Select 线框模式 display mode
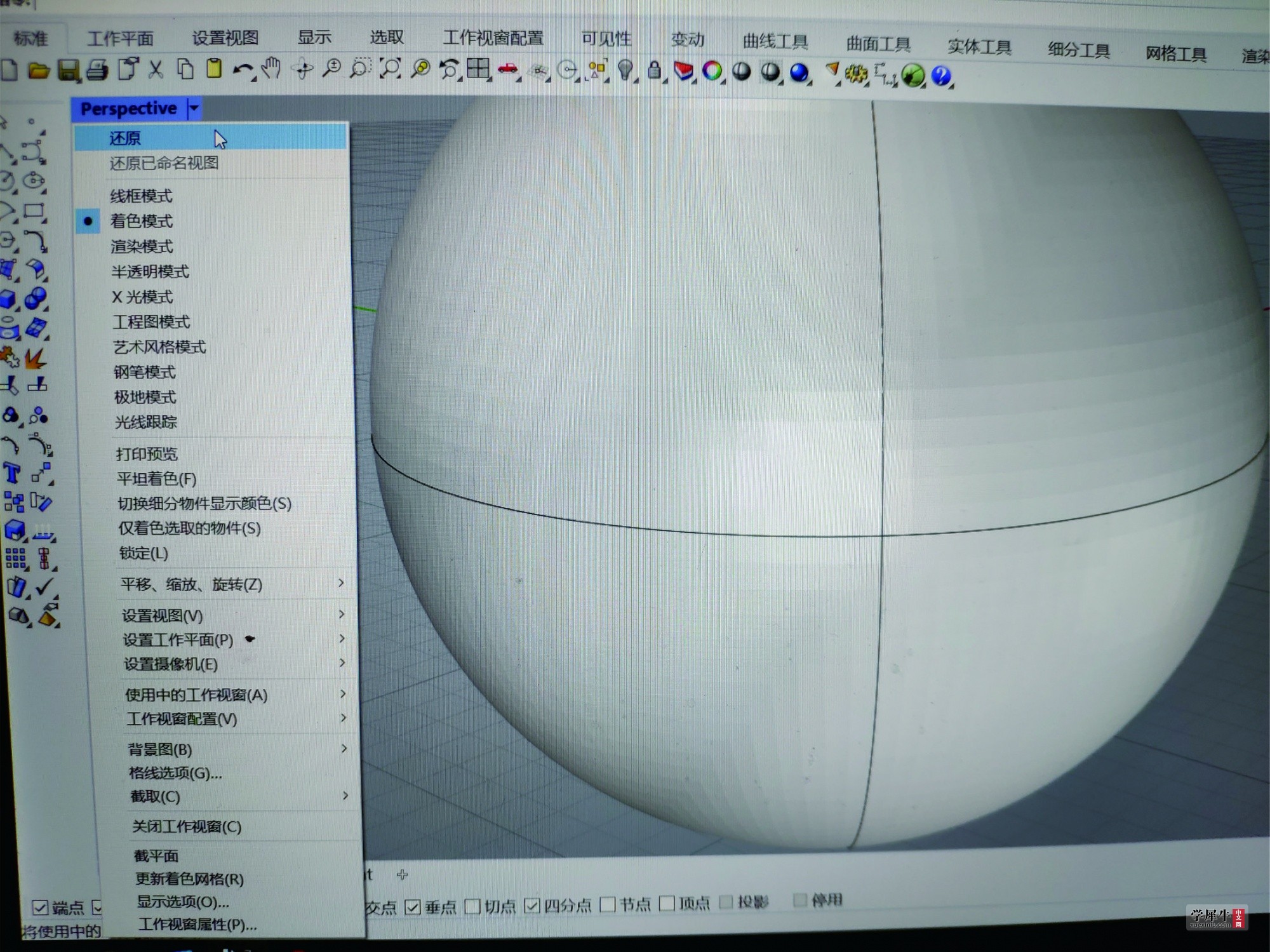The width and height of the screenshot is (1270, 952). 211,196
